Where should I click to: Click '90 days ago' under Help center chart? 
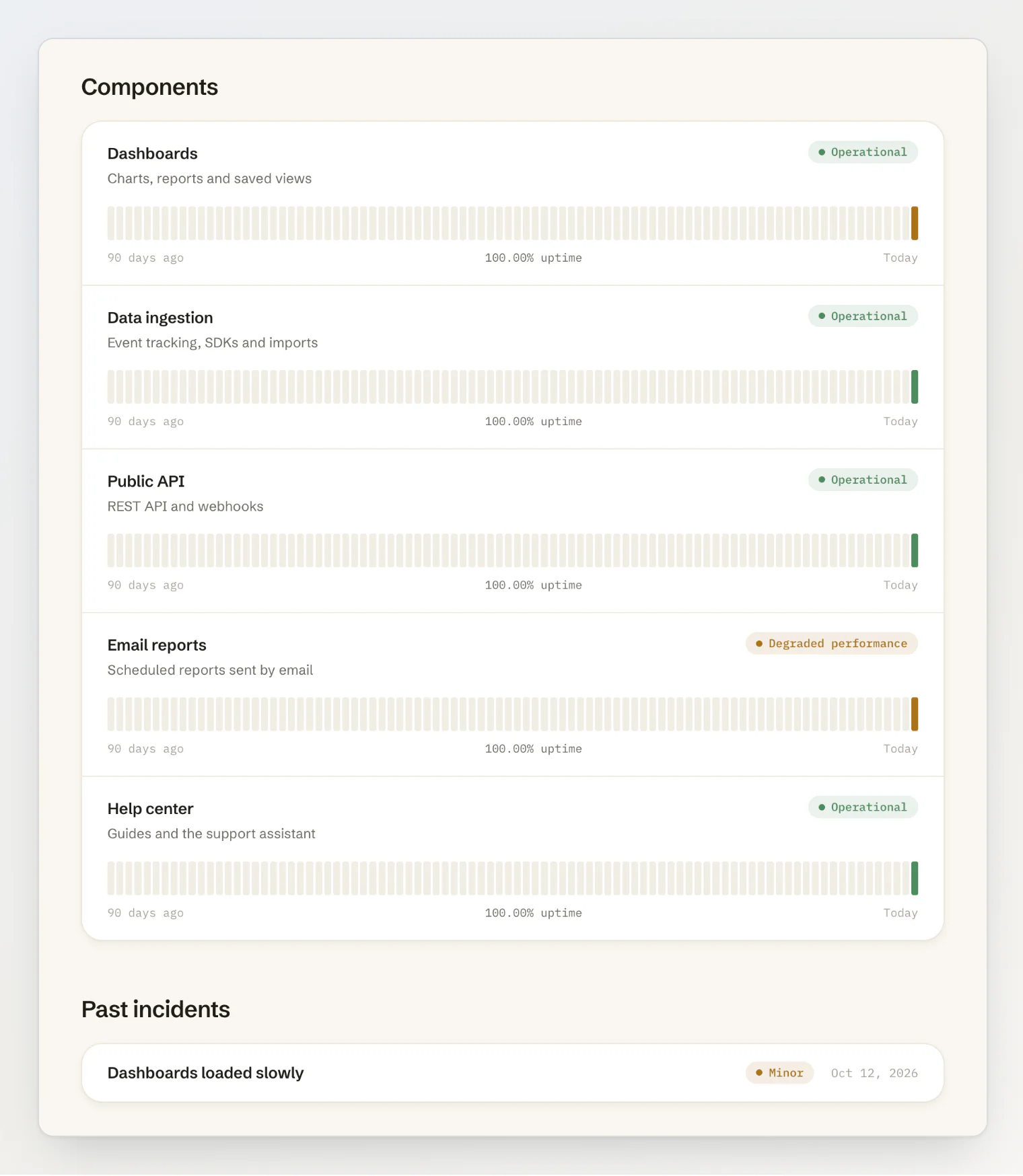[145, 913]
